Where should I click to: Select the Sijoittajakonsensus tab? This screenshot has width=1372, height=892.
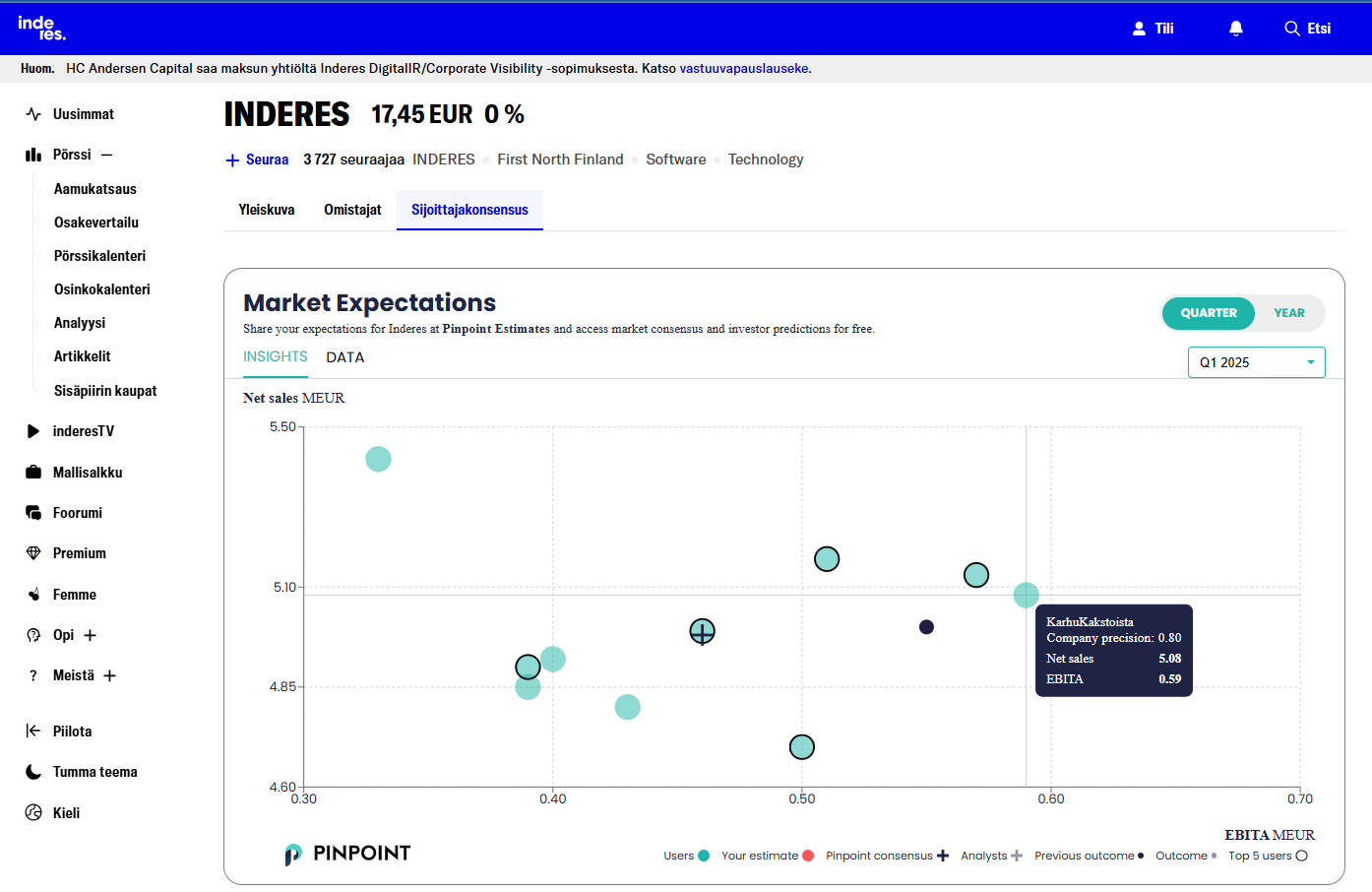click(x=469, y=210)
